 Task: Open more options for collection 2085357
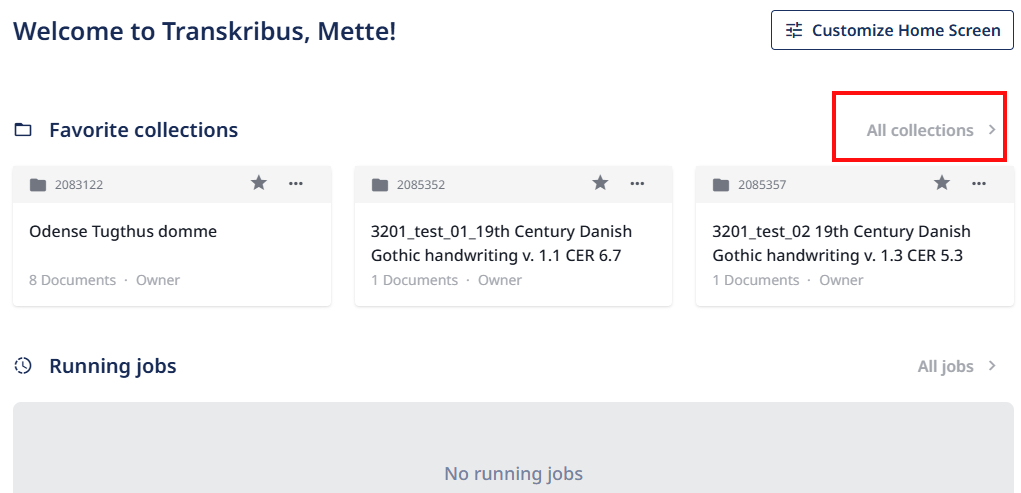coord(979,183)
